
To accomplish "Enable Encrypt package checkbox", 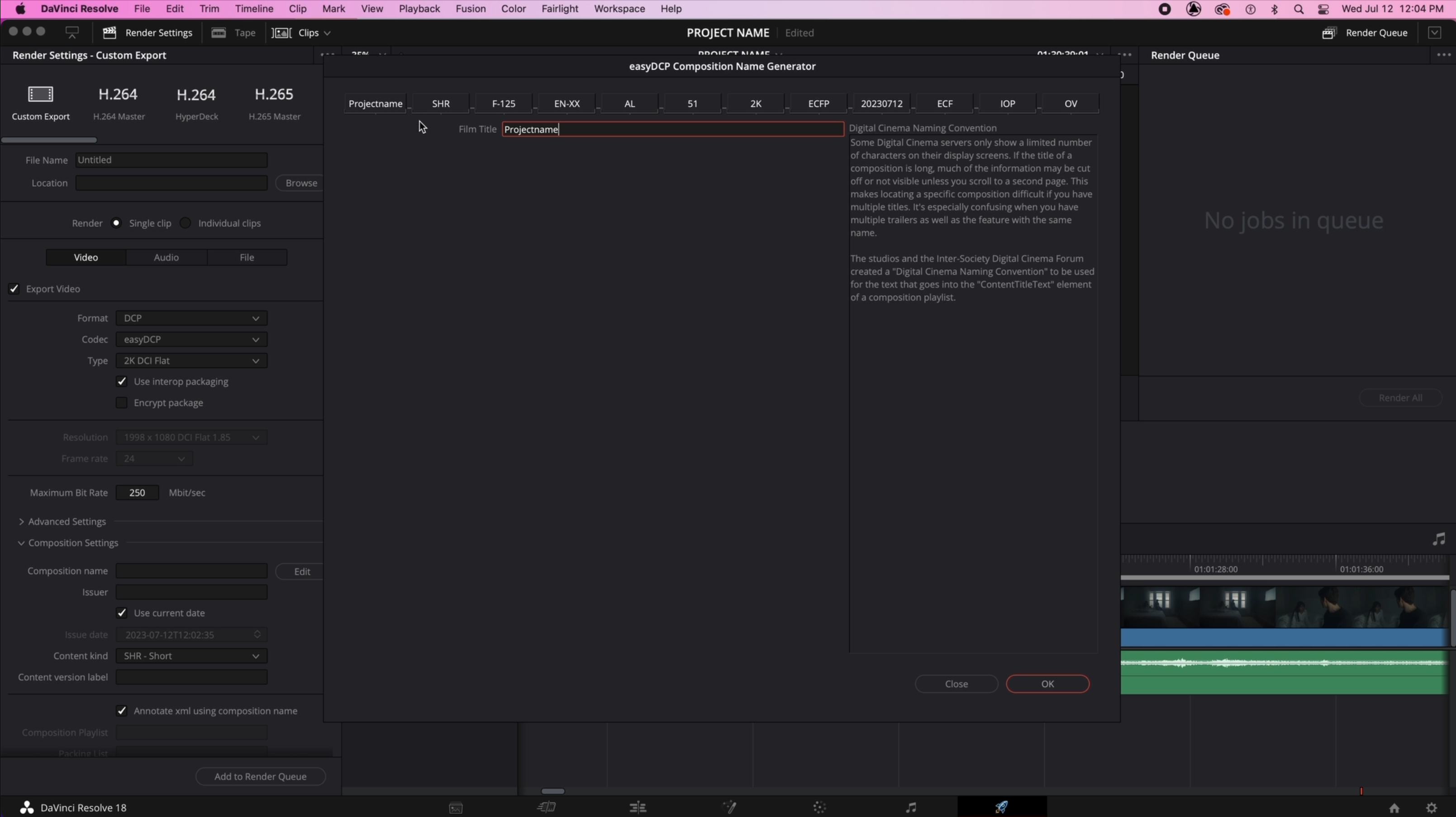I will pyautogui.click(x=122, y=403).
